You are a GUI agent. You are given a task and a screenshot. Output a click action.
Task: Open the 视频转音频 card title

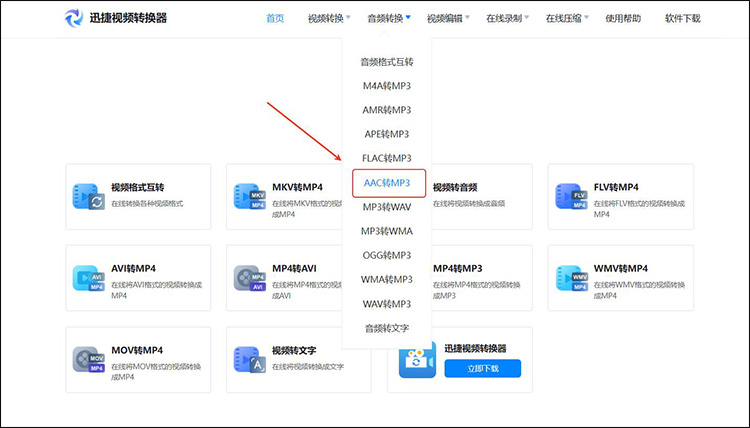[x=455, y=187]
